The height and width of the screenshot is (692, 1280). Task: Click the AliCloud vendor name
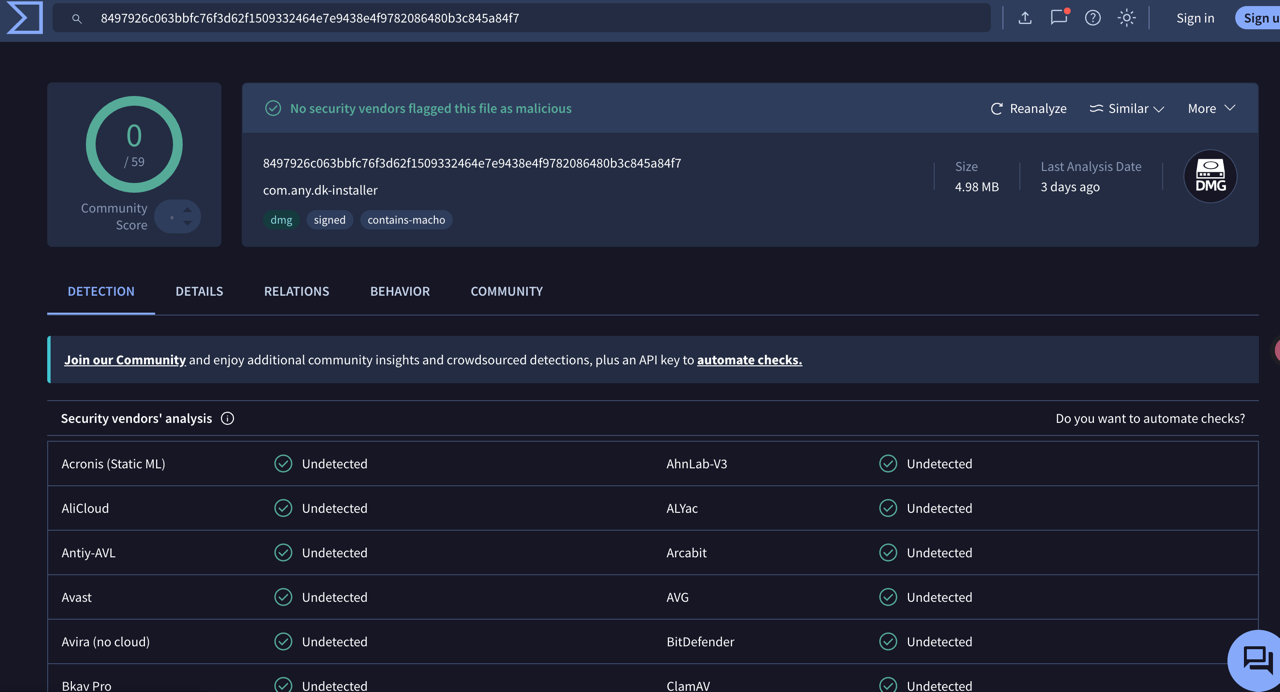click(x=85, y=508)
